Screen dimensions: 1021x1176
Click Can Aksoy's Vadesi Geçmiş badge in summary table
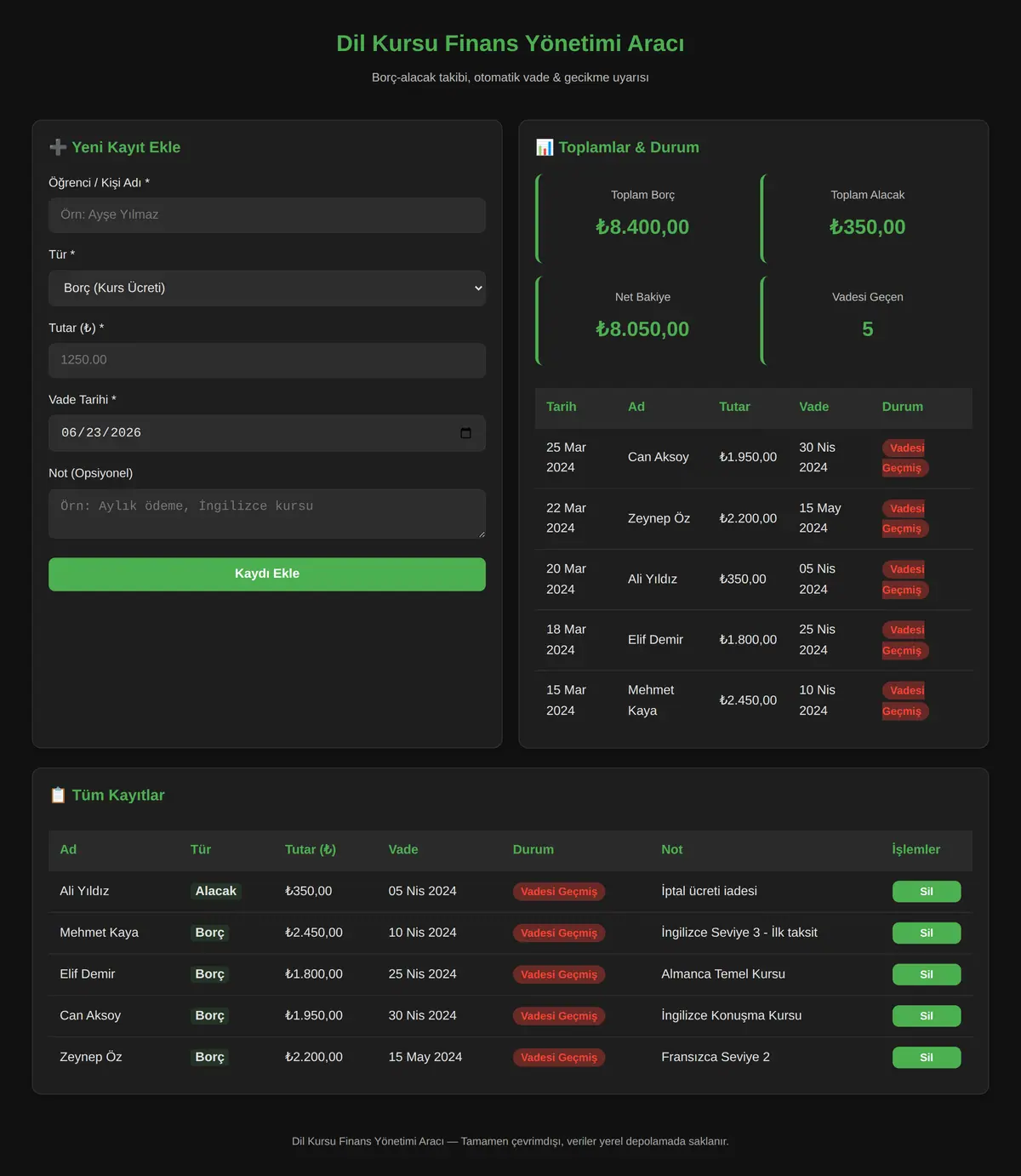point(905,458)
